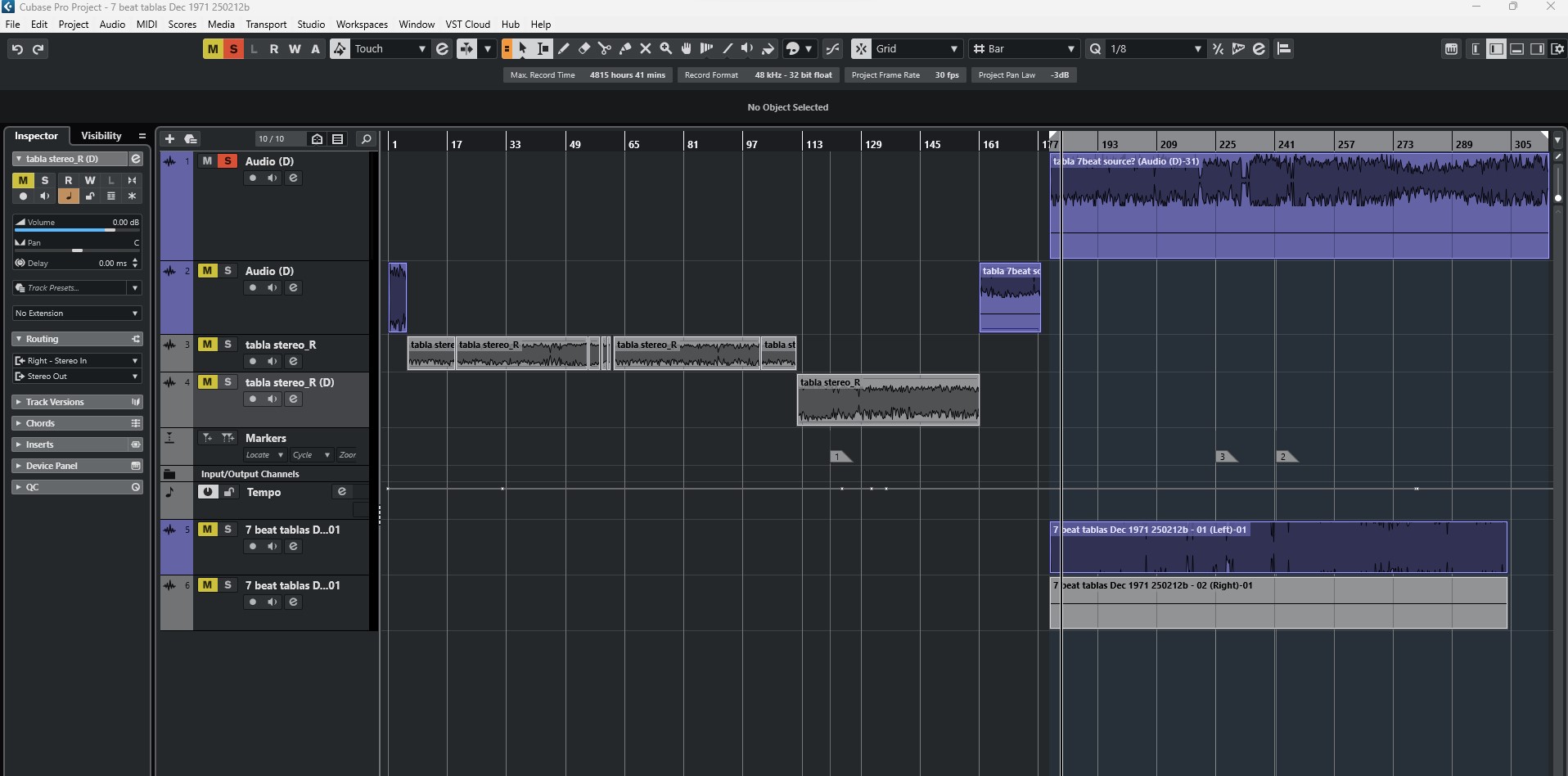Unmute track 2 Audio (D)

(208, 271)
